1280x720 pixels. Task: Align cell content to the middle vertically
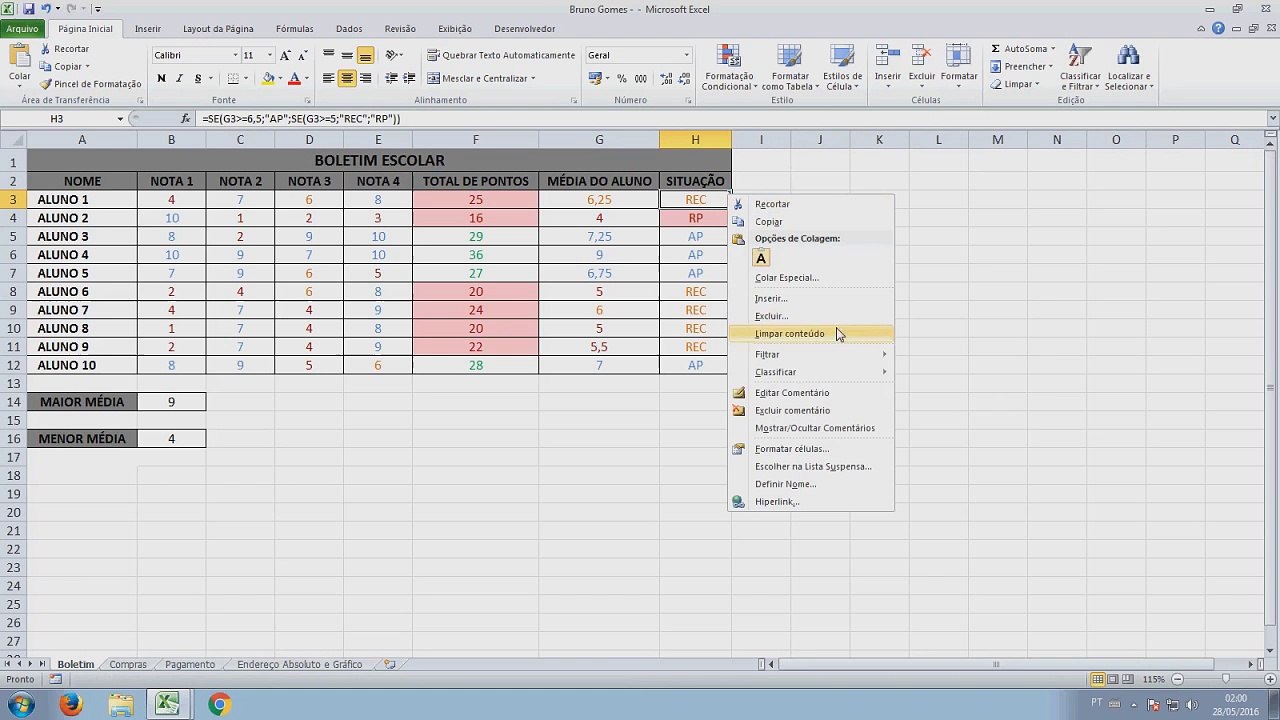tap(347, 55)
